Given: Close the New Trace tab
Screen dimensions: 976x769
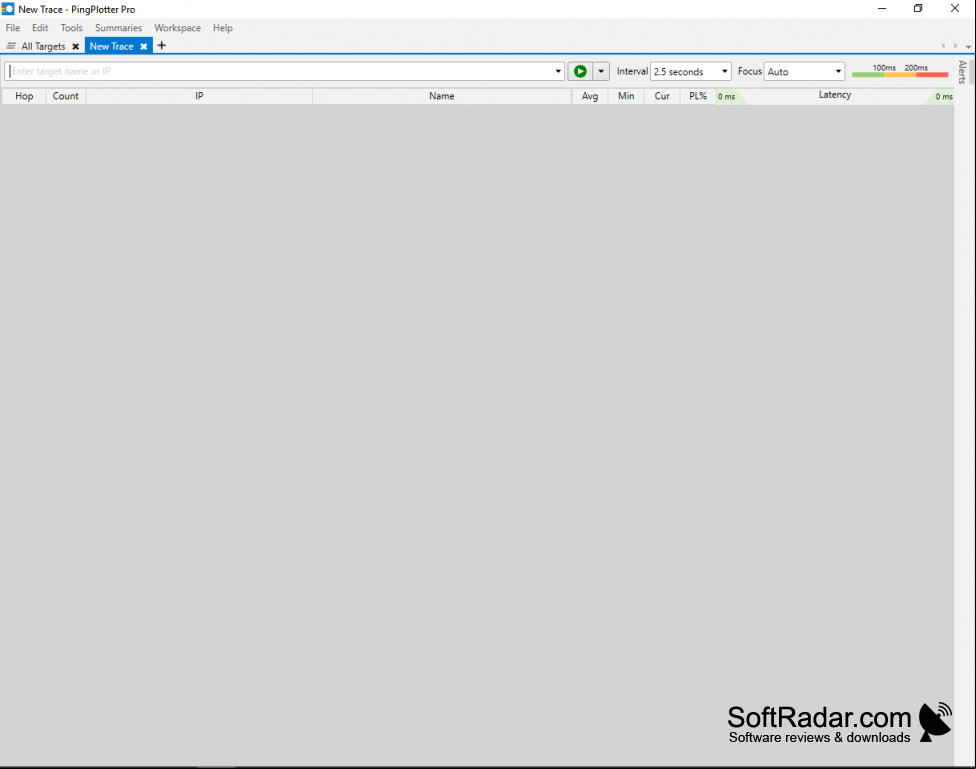Looking at the screenshot, I should point(143,47).
